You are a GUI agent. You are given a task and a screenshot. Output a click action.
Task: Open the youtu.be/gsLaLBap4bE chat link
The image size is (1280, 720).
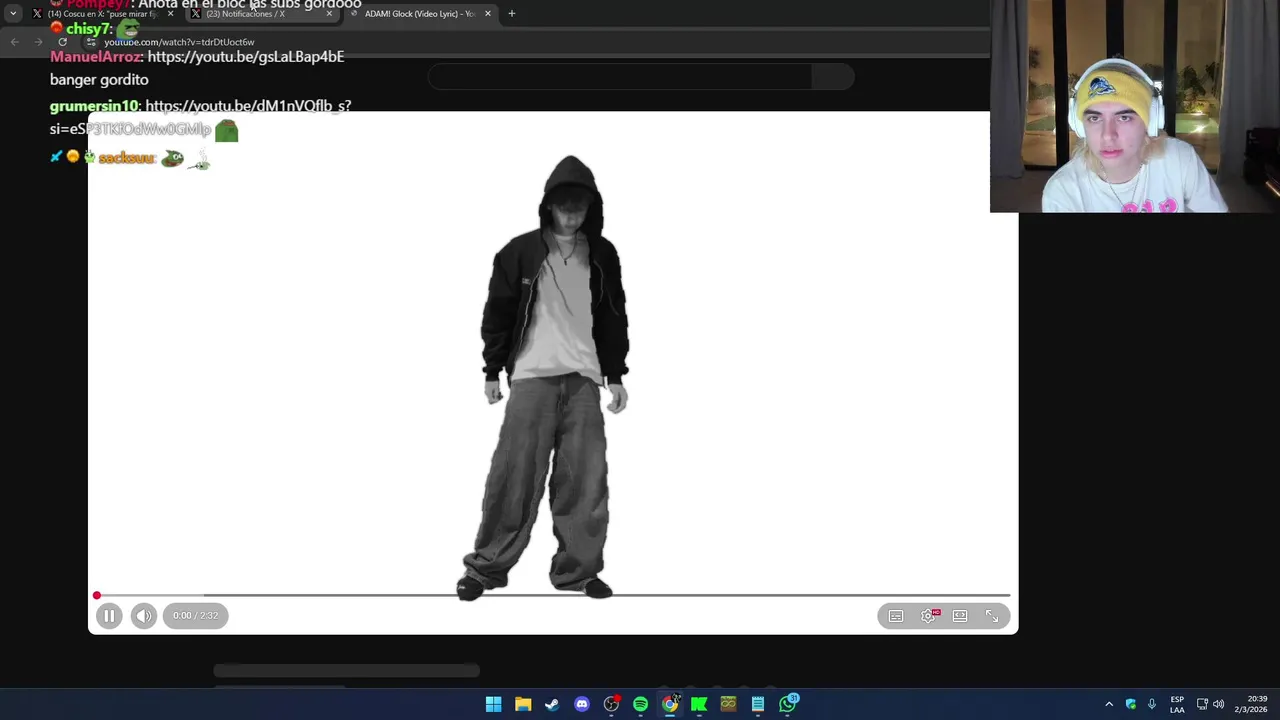point(246,57)
